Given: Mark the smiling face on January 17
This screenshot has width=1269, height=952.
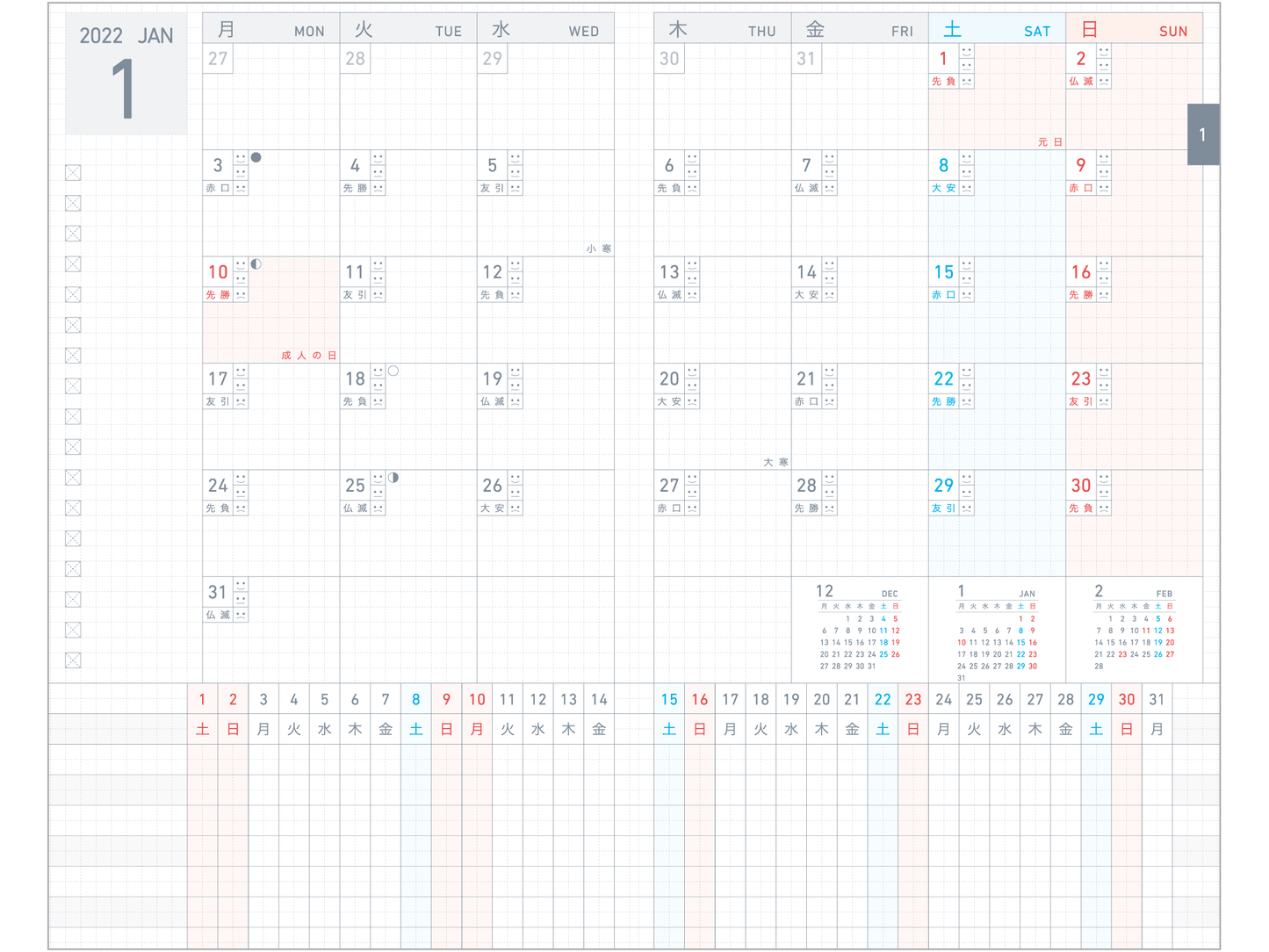Looking at the screenshot, I should 241,371.
